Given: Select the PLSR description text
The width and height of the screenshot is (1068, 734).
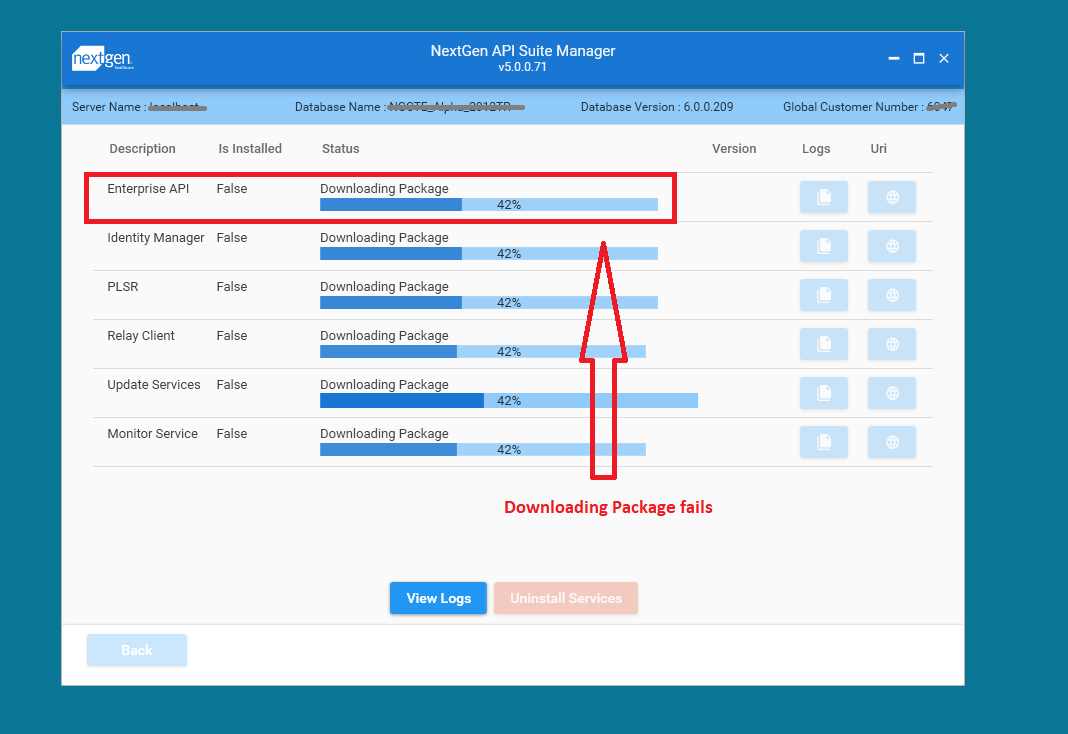Looking at the screenshot, I should coord(123,287).
